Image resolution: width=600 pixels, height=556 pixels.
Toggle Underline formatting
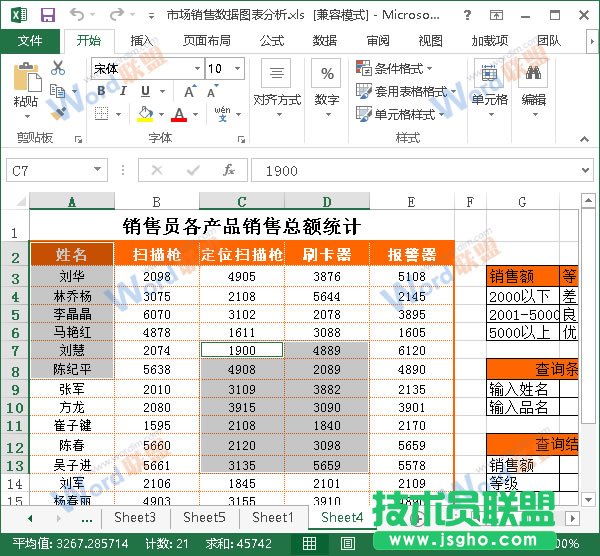(145, 91)
